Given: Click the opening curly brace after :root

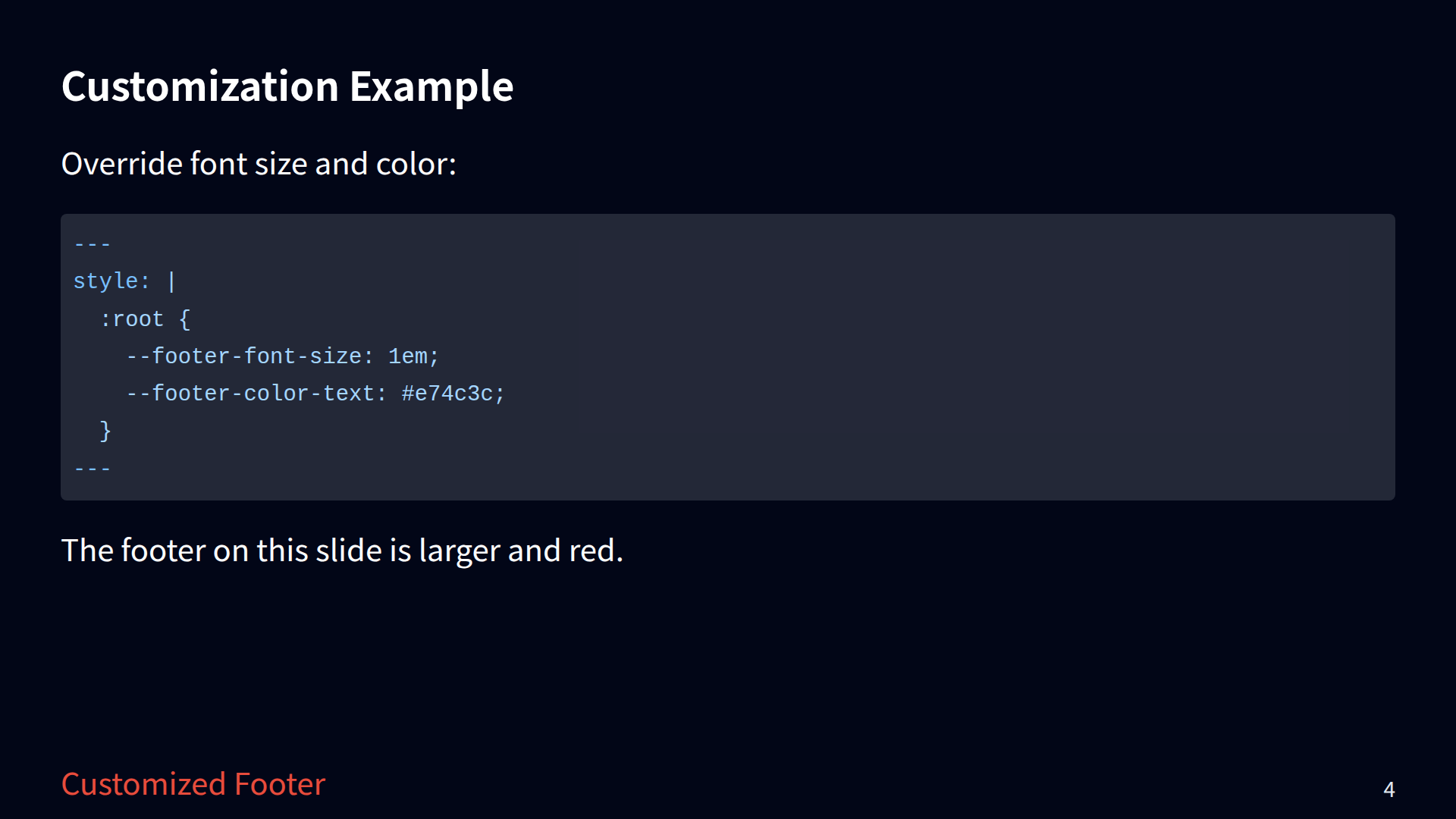Looking at the screenshot, I should tap(184, 319).
